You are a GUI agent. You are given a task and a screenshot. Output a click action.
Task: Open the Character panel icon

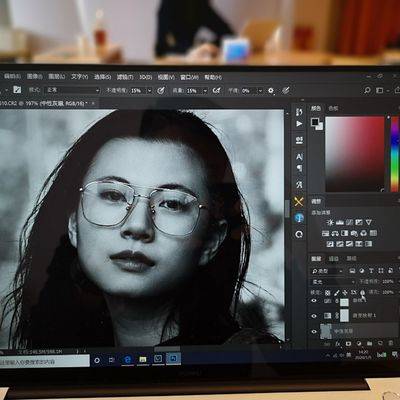pos(299,157)
